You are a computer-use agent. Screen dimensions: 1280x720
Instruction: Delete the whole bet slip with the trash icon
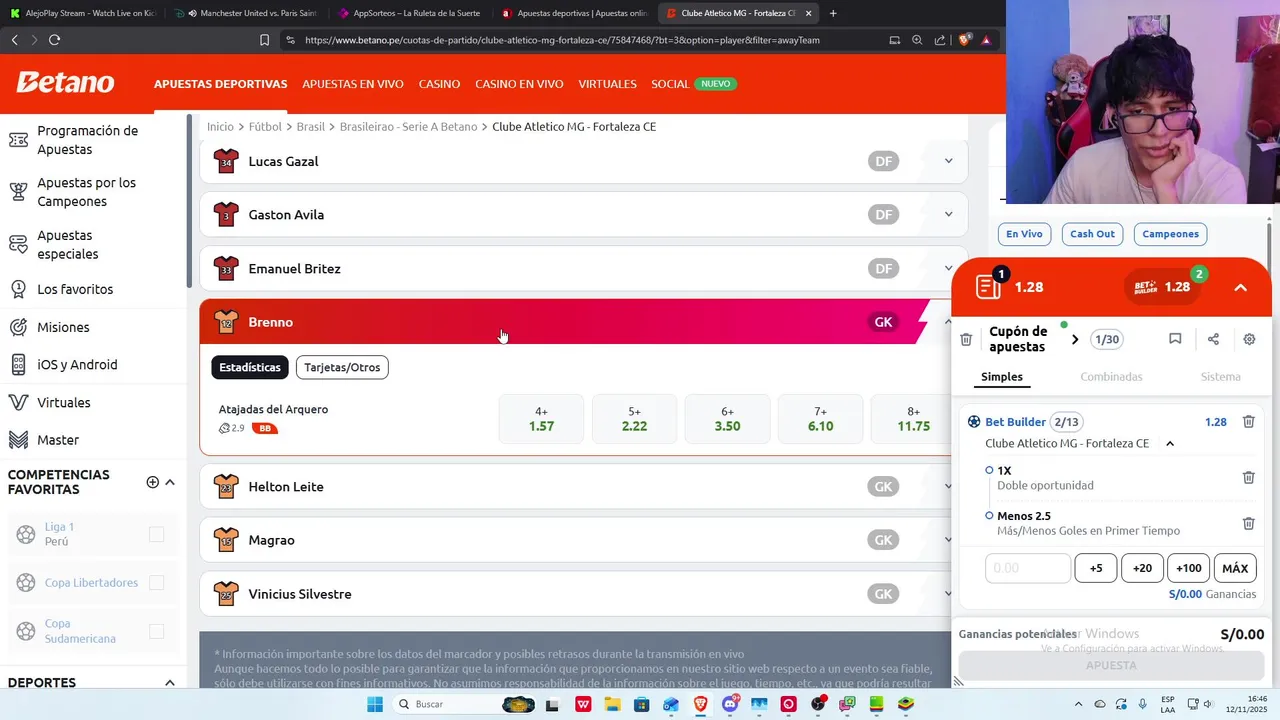pos(966,340)
